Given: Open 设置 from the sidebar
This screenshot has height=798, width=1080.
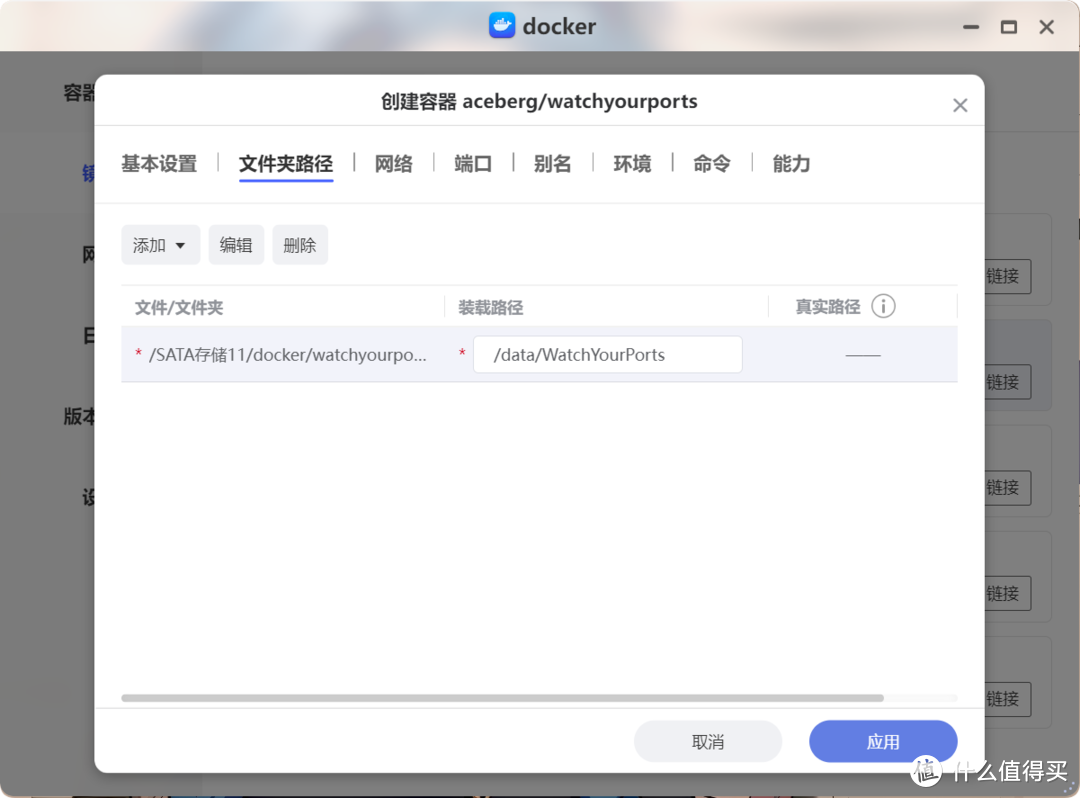Looking at the screenshot, I should coord(90,497).
